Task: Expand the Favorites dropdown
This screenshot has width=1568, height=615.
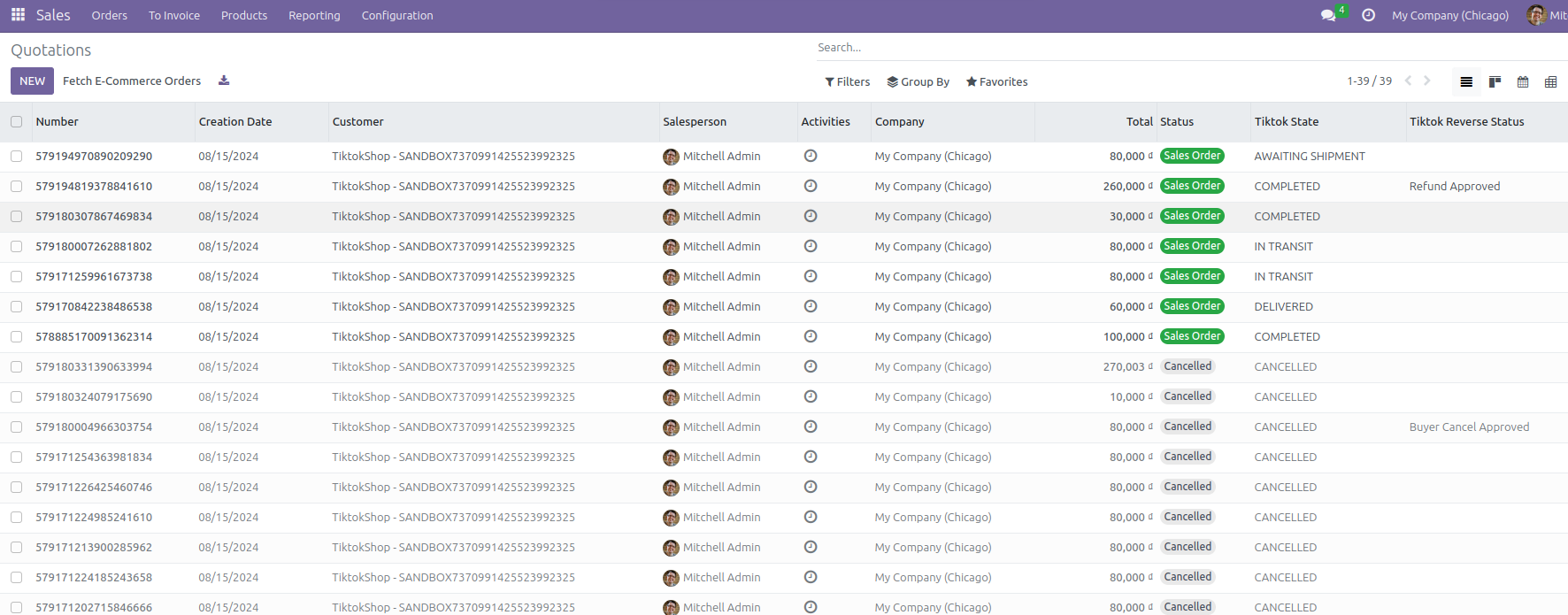Action: (996, 81)
